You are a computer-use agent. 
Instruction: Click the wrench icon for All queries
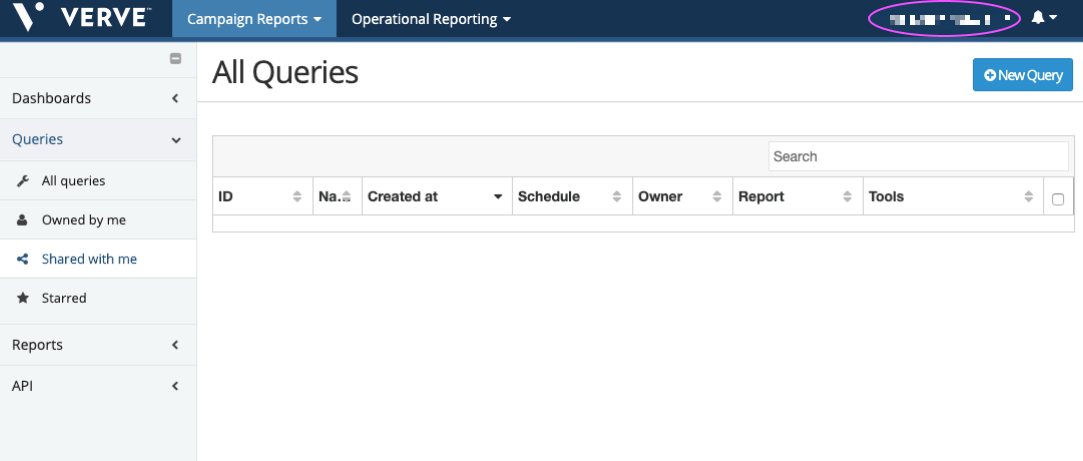[23, 181]
